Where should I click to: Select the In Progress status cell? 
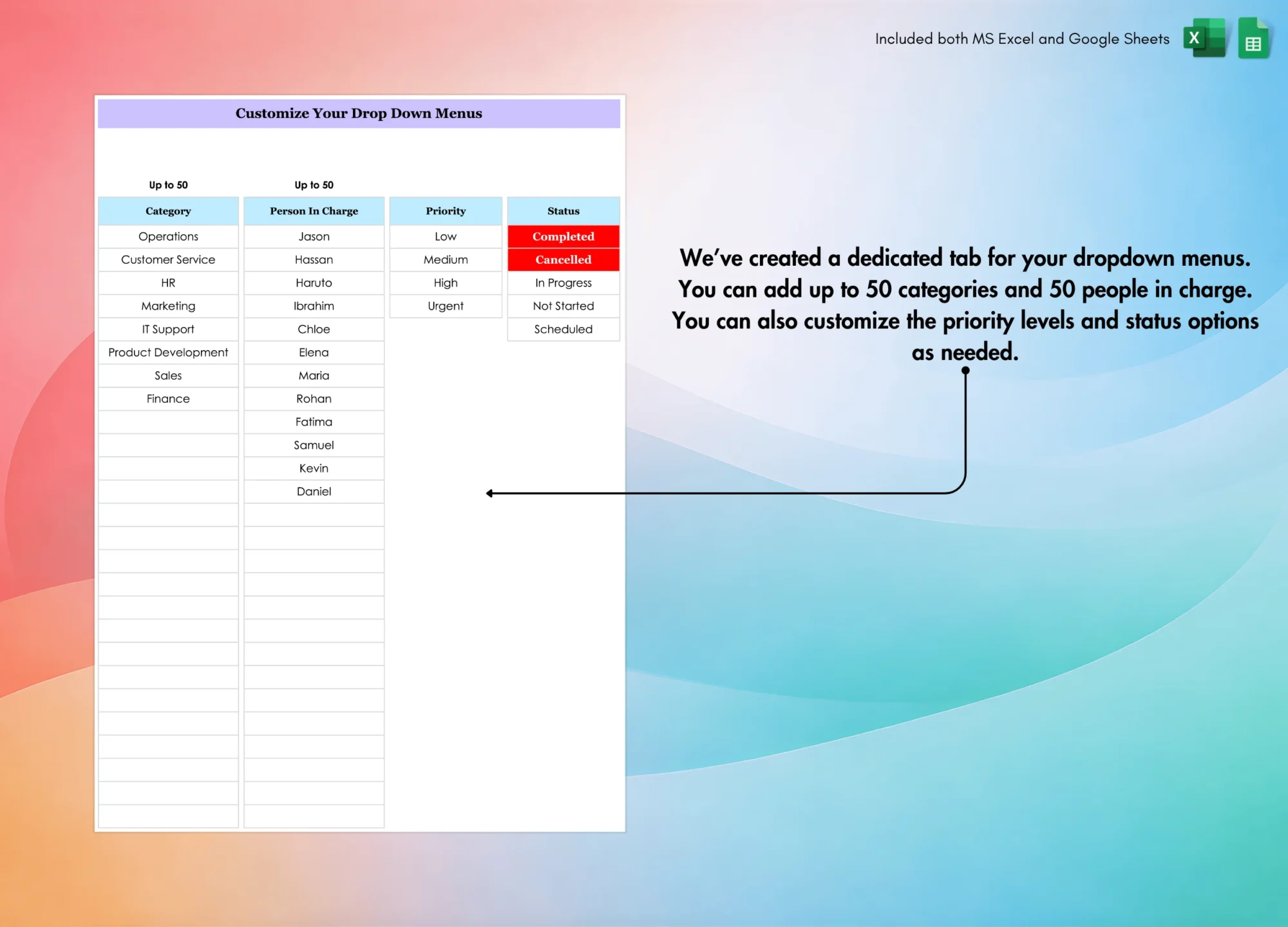[x=563, y=283]
